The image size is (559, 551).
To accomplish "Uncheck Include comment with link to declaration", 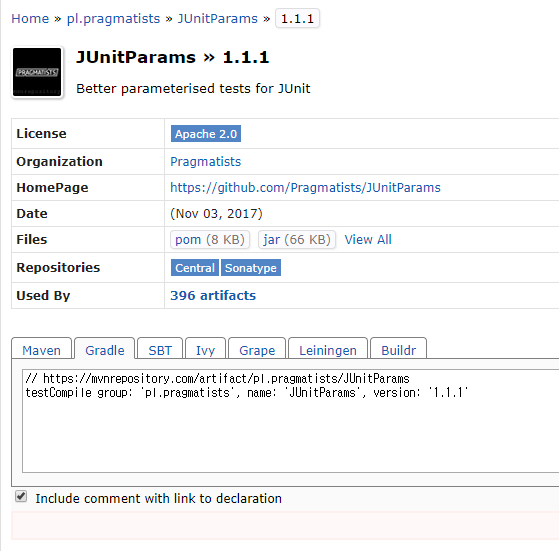I will click(x=21, y=496).
